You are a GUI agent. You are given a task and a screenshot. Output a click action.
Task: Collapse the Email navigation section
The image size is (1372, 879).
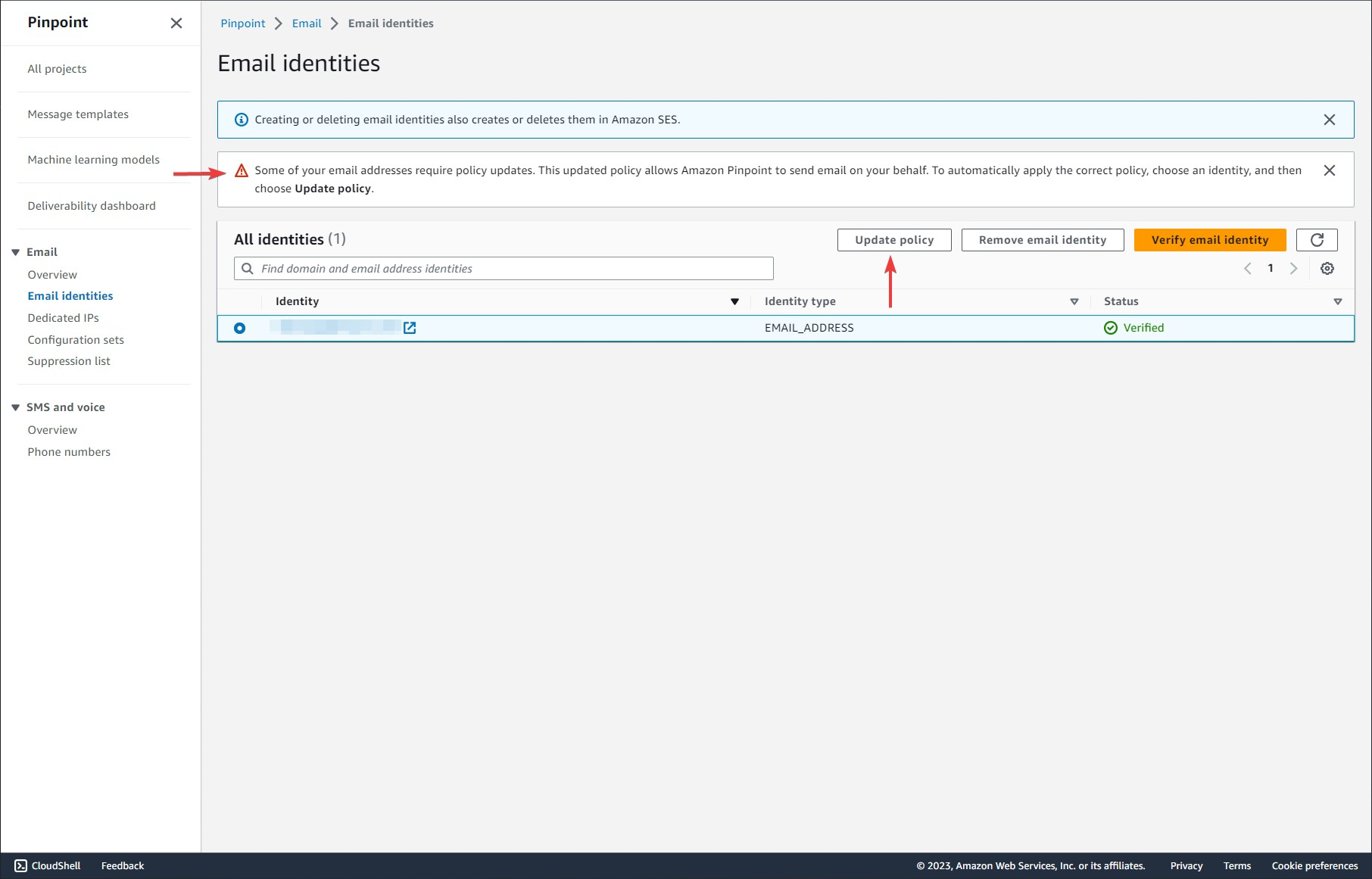[x=15, y=252]
